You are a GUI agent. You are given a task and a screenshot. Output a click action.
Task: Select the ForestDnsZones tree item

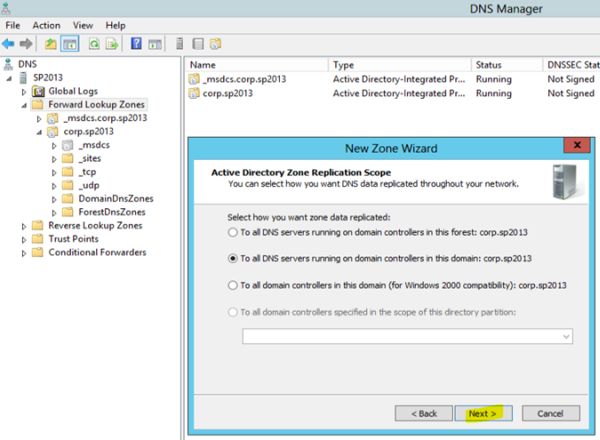click(112, 212)
